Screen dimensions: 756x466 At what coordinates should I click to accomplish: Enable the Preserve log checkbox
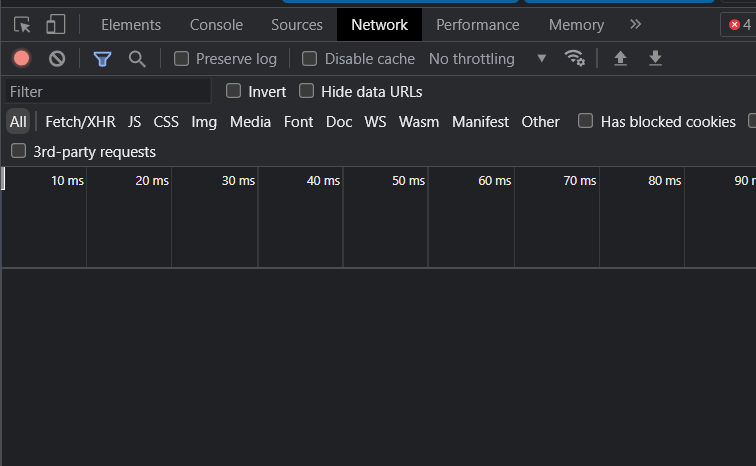[x=182, y=59]
